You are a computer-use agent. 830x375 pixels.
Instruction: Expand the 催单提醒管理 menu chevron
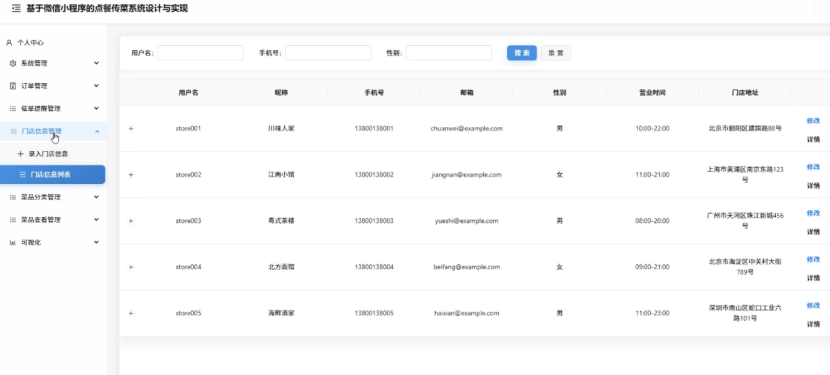(96, 108)
